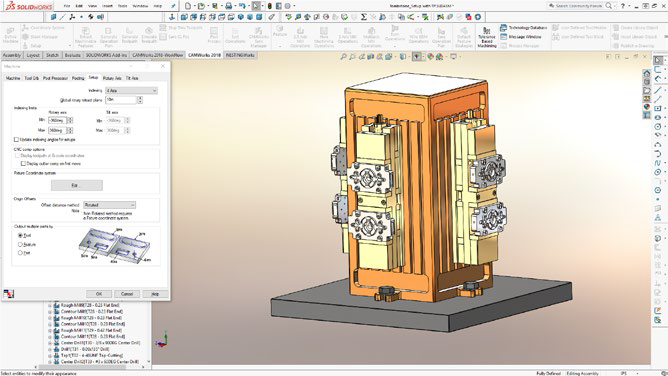
Task: Click the Undo icon
Action: pyautogui.click(x=242, y=6)
